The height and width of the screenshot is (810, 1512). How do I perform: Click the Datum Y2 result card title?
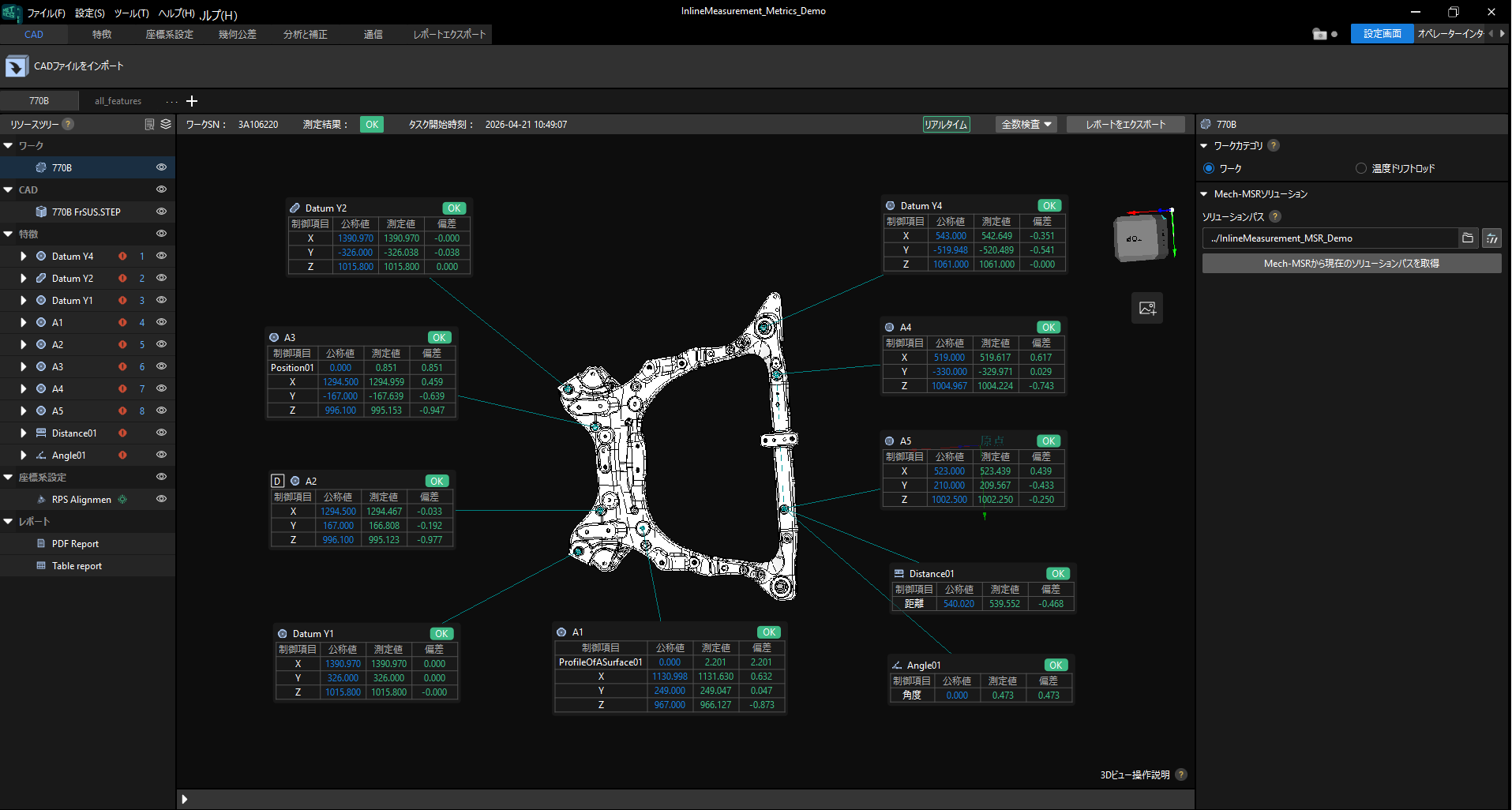(x=326, y=208)
